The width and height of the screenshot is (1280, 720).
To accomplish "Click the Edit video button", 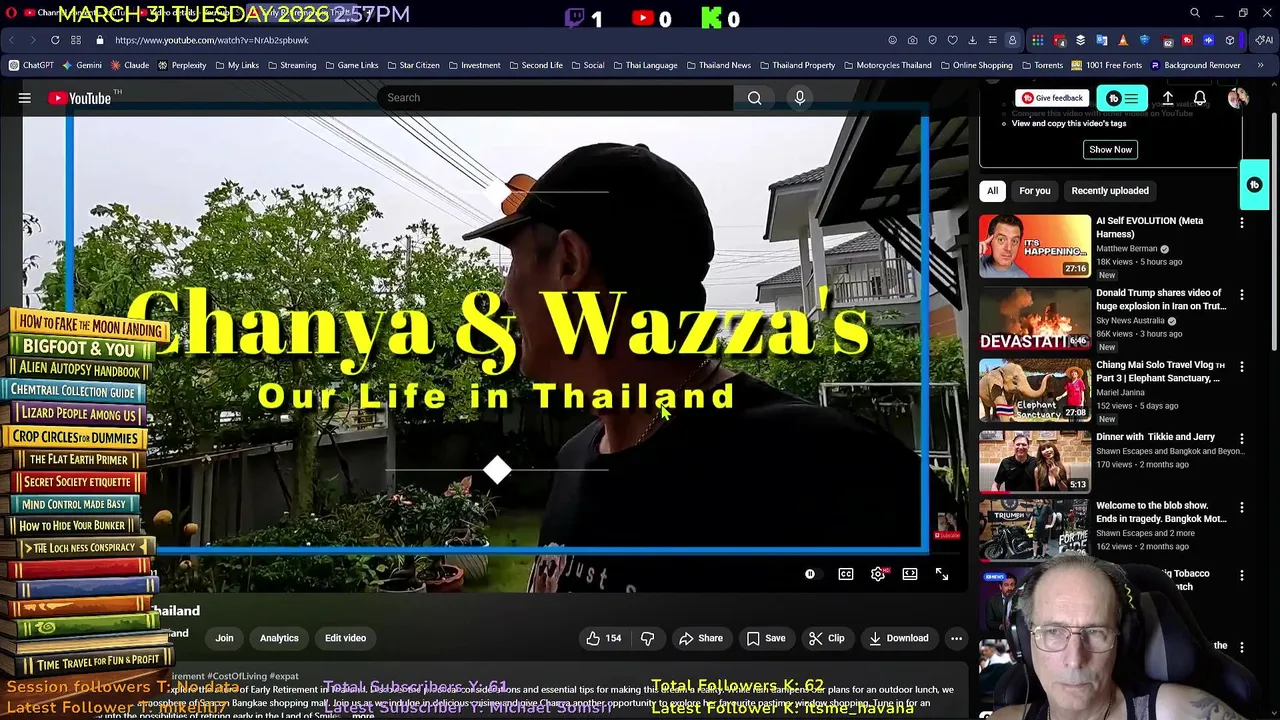I will [345, 638].
